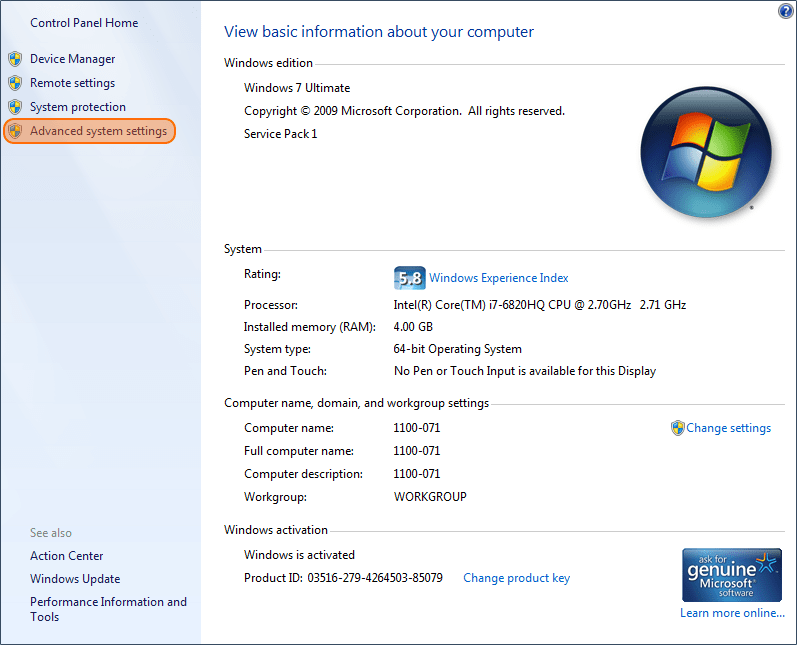Click the Windows is activated text

click(299, 555)
